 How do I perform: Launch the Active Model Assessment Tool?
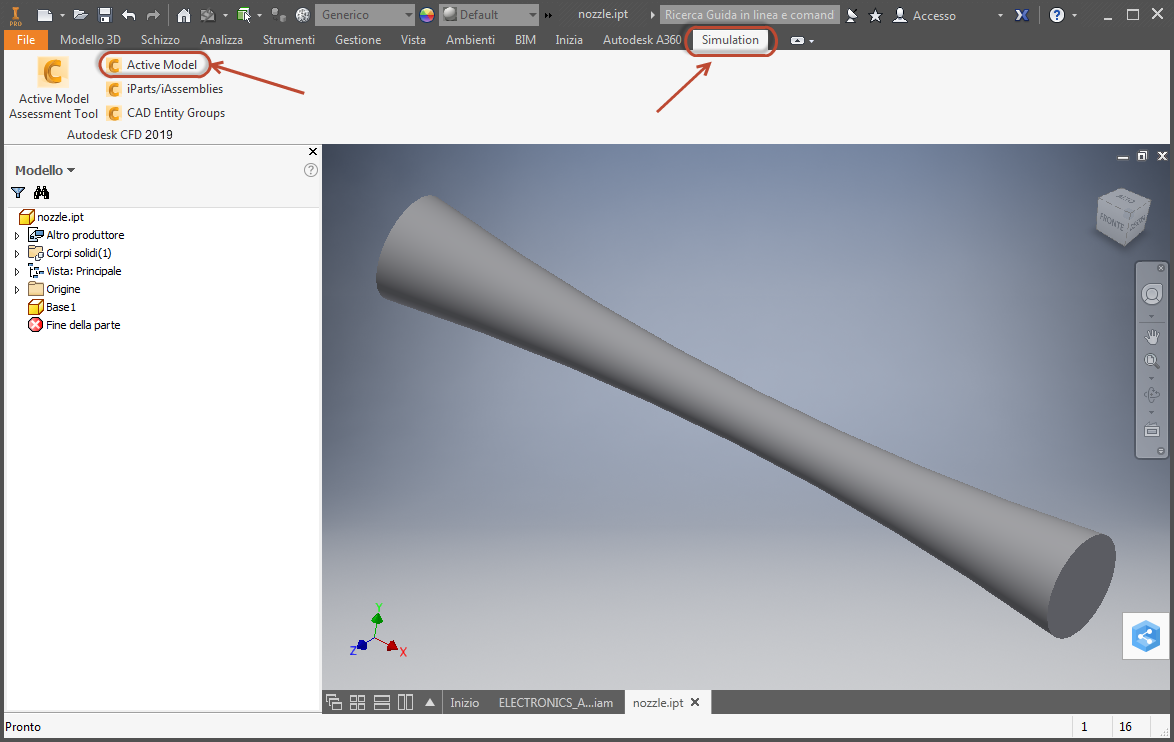coord(53,88)
